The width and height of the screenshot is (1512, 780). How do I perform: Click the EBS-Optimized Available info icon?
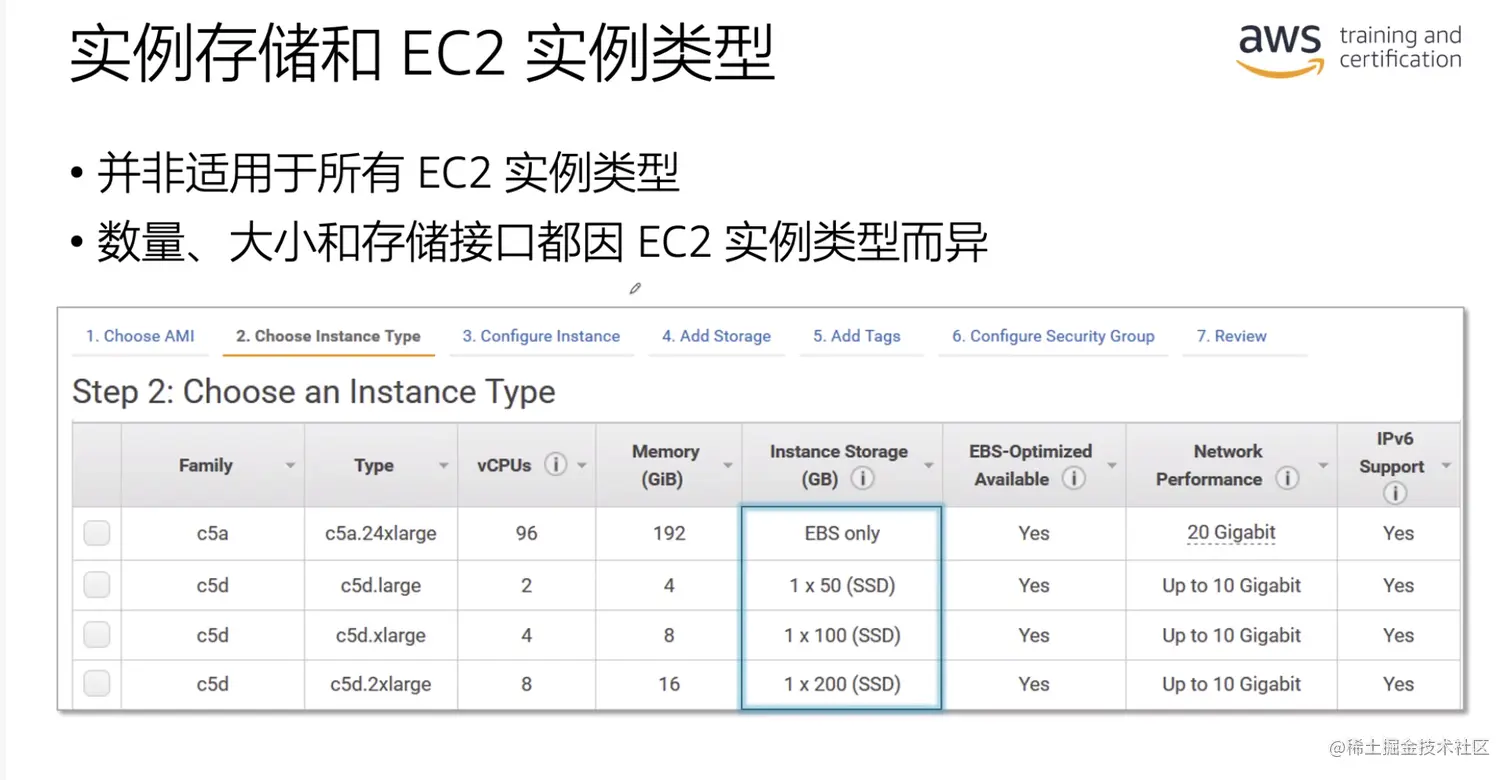[x=1074, y=479]
